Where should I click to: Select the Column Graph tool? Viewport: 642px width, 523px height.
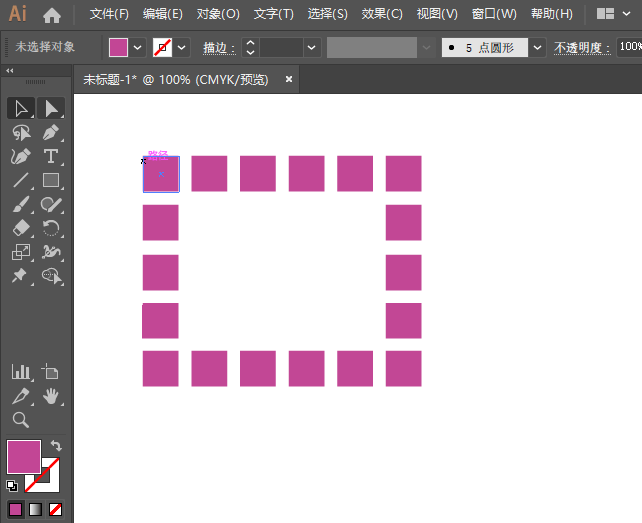20,372
